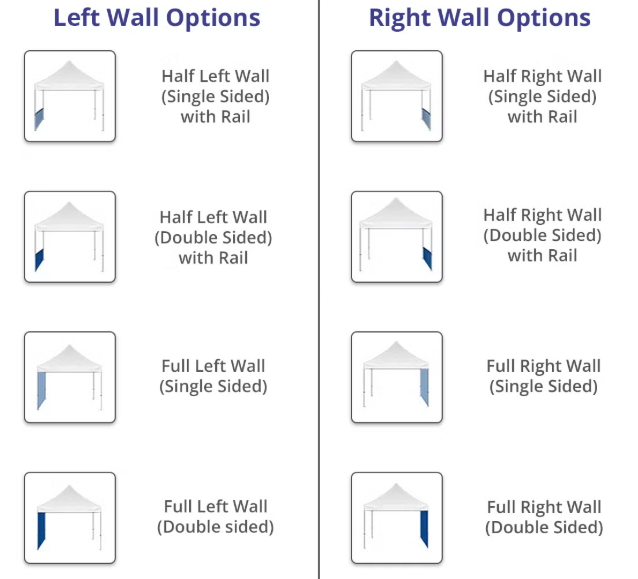Pick the Full Left Wall Single Sided tent icon
This screenshot has width=638, height=579.
coord(70,377)
